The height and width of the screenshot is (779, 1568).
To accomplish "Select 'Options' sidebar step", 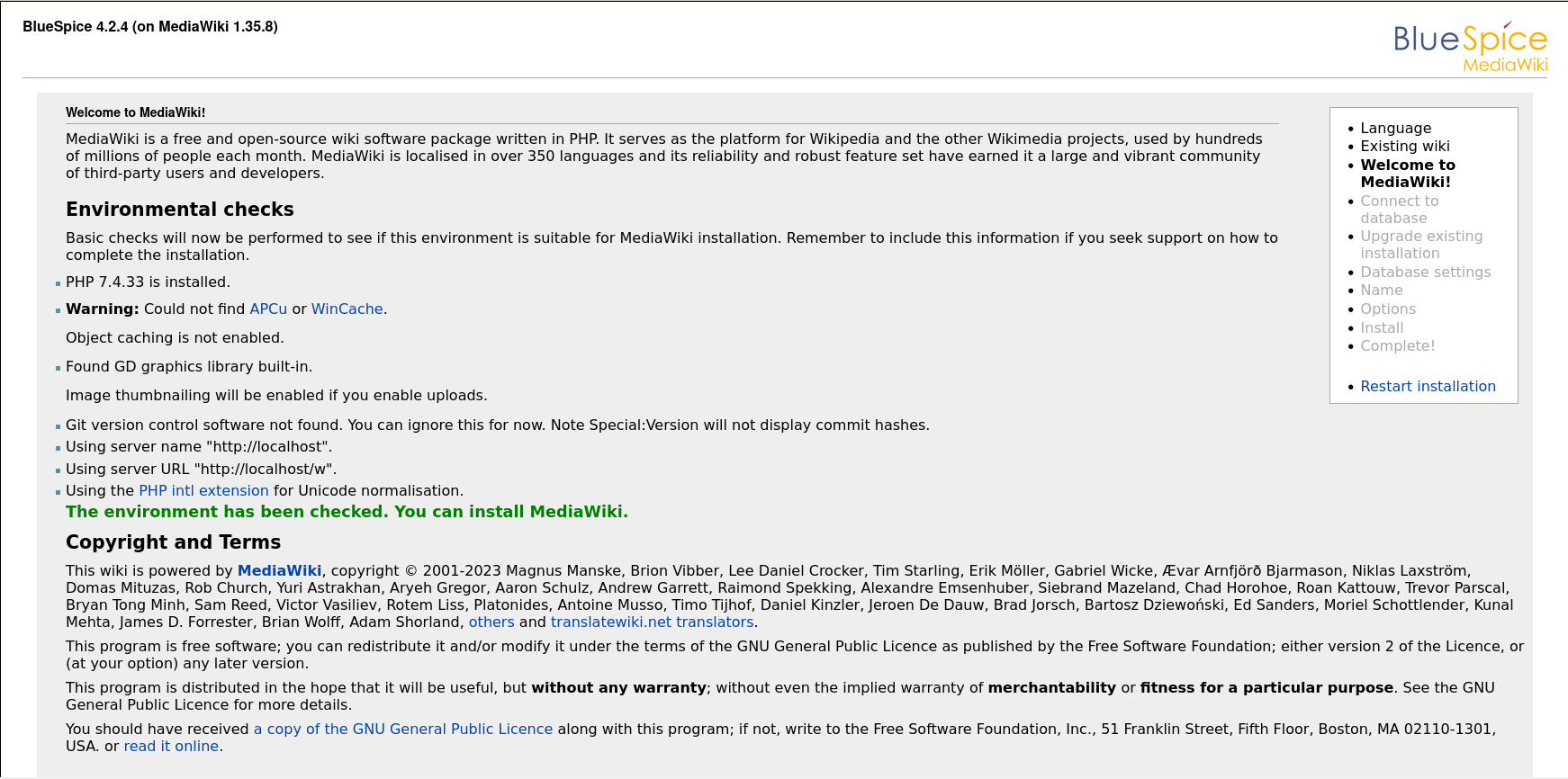I will [1388, 309].
